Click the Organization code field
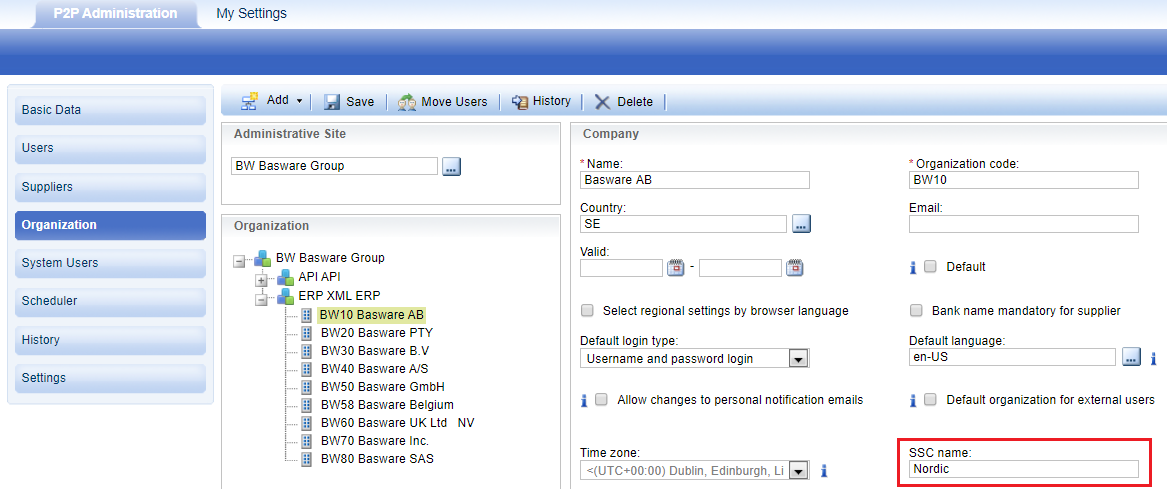 click(1024, 180)
